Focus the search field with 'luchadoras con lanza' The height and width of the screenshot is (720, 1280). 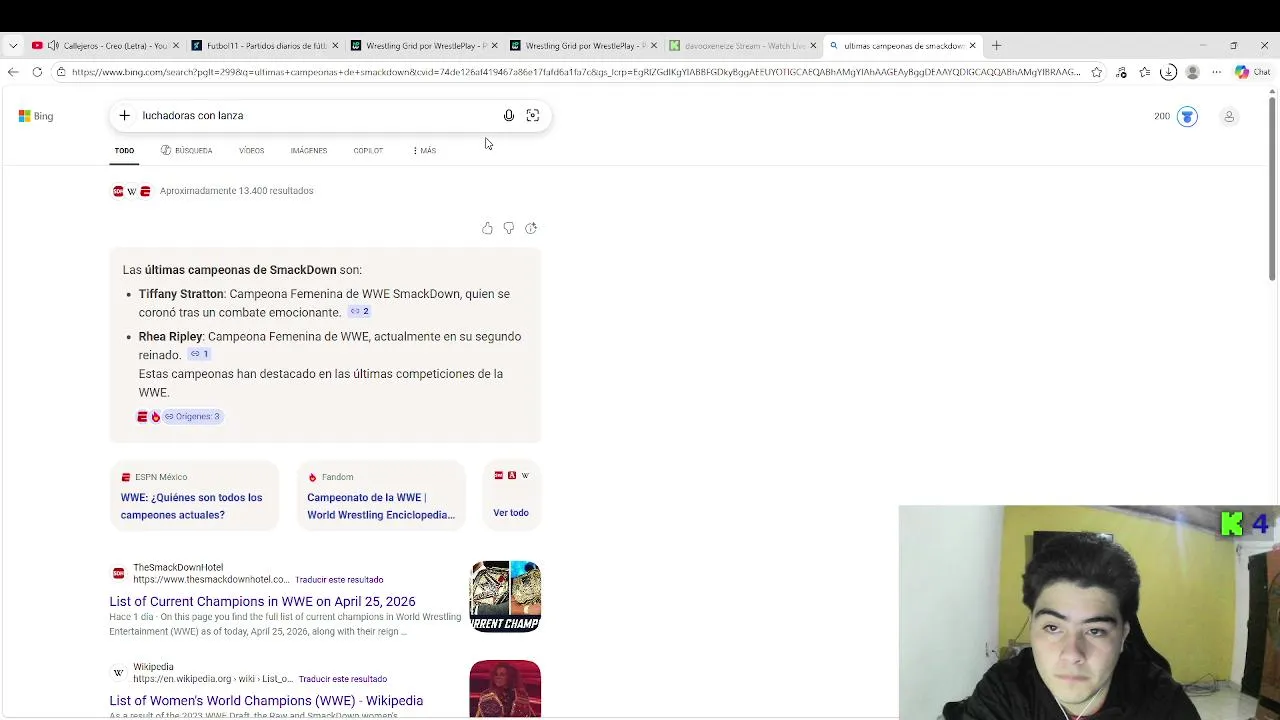[318, 115]
